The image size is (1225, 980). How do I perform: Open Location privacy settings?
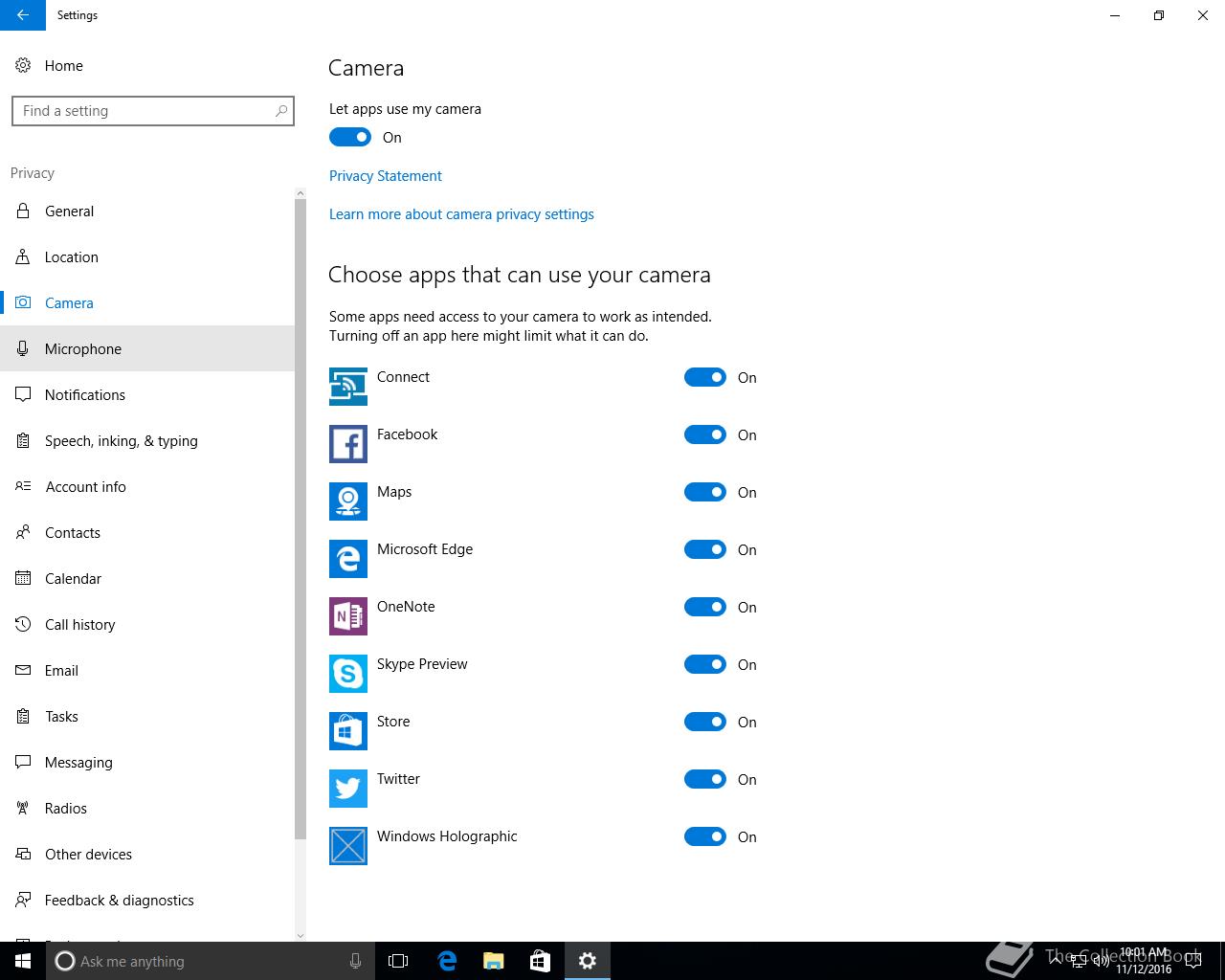point(147,256)
